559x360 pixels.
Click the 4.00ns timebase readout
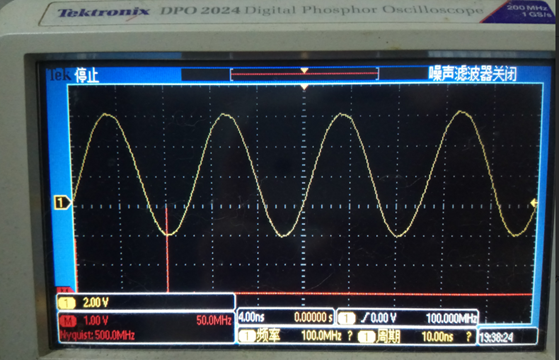[x=251, y=317]
